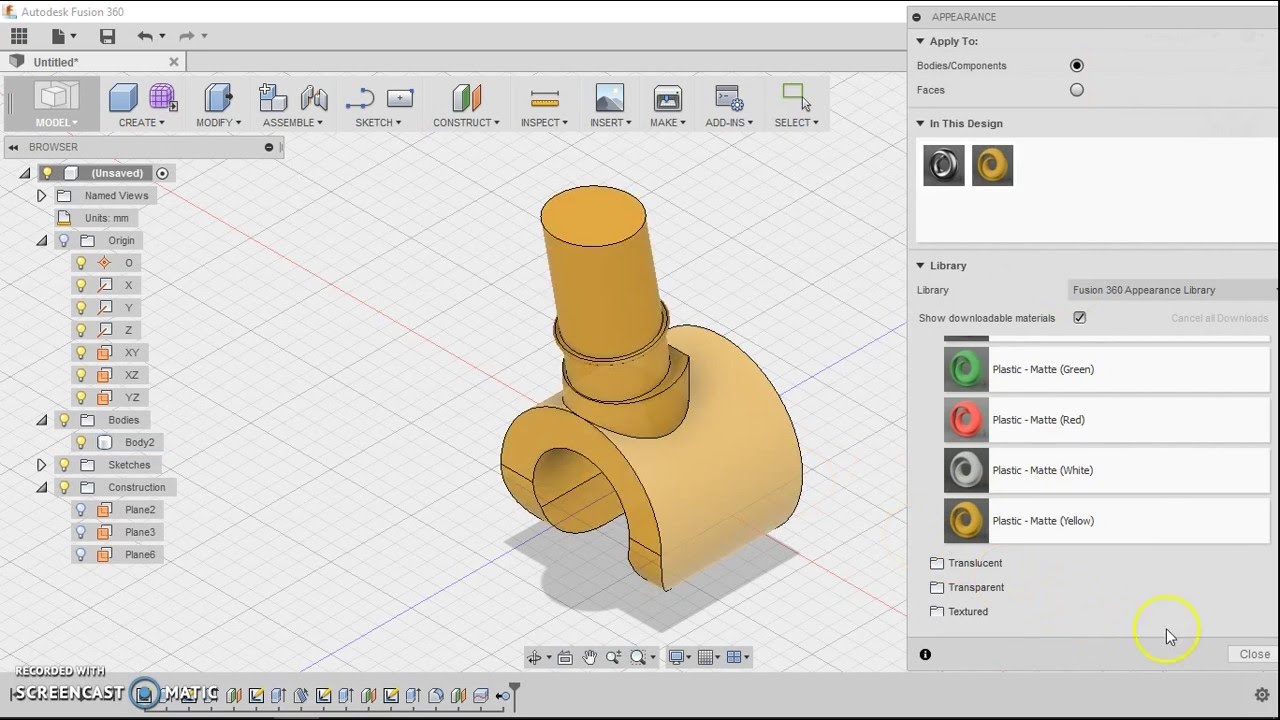1280x720 pixels.
Task: Toggle visibility lightbulb of Sketches folder
Action: (64, 464)
